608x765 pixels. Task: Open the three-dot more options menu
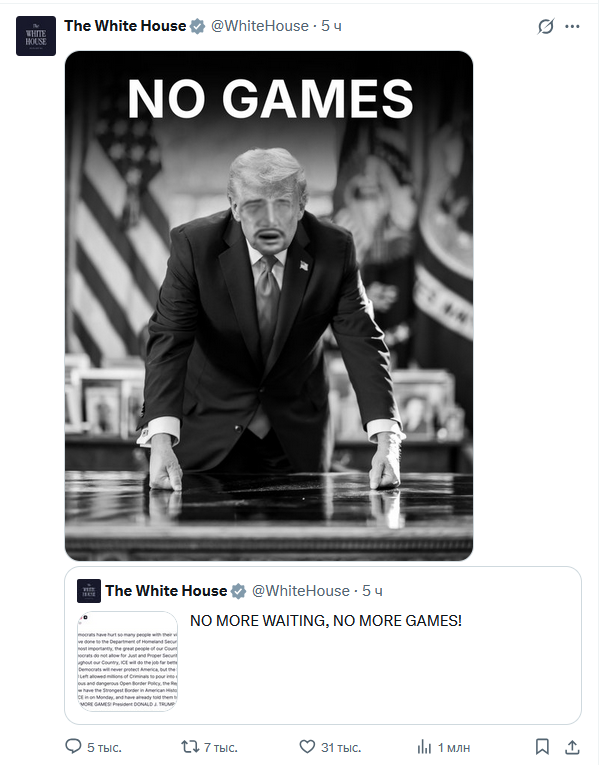(x=572, y=26)
